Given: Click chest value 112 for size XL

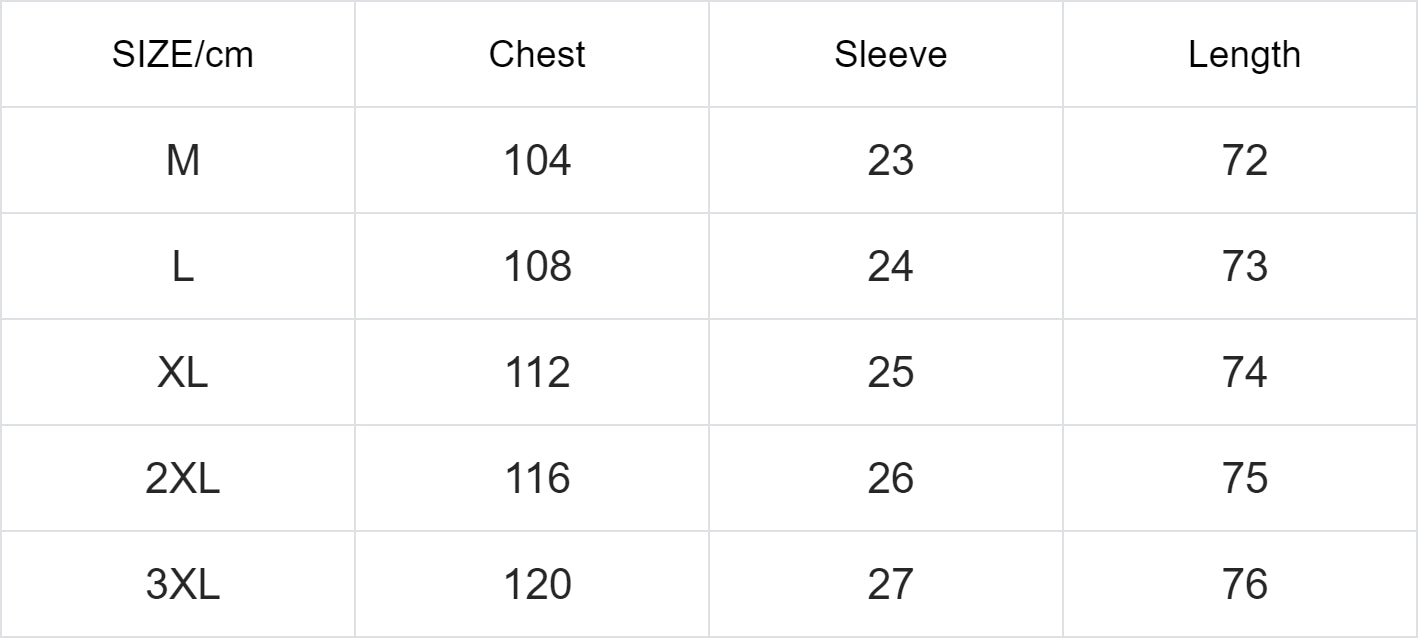Looking at the screenshot, I should click(x=536, y=372).
